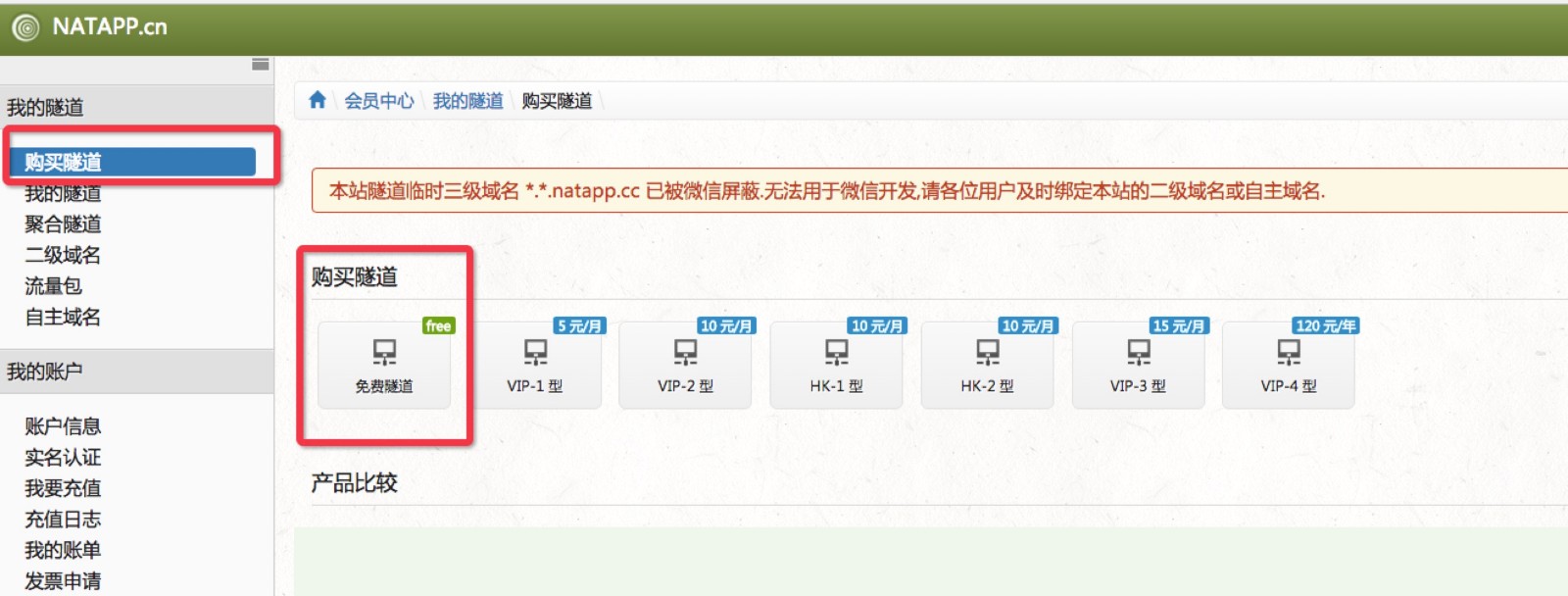Image resolution: width=1568 pixels, height=596 pixels.
Task: Open 发票申请 sidebar item
Action: click(63, 581)
